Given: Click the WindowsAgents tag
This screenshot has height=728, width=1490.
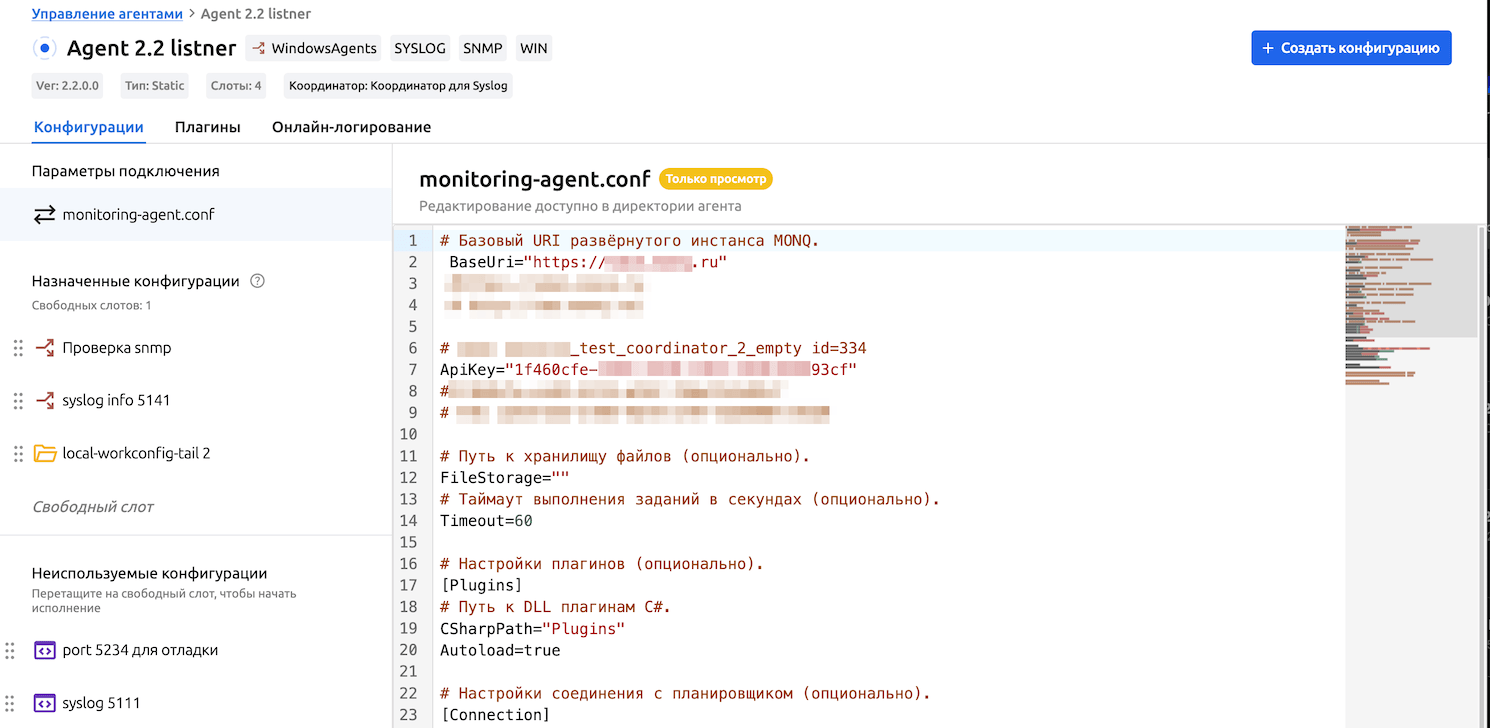Looking at the screenshot, I should coord(314,48).
